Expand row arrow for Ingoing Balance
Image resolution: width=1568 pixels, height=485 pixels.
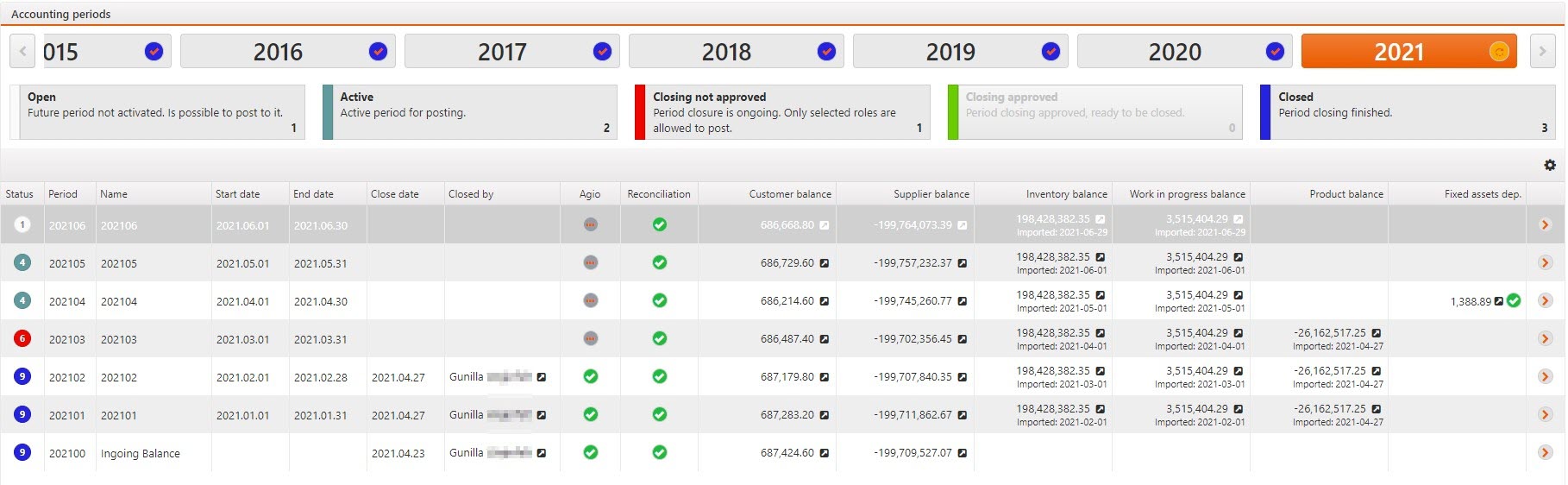point(1545,452)
